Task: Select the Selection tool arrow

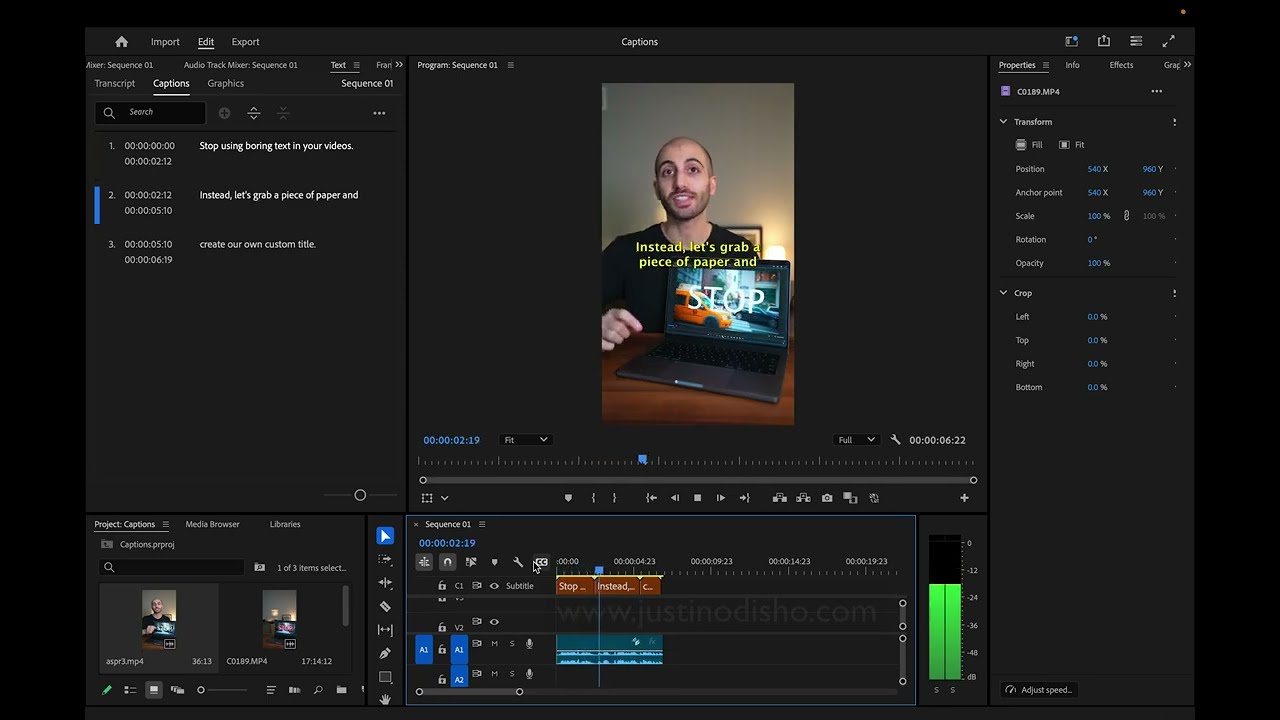Action: coord(385,536)
